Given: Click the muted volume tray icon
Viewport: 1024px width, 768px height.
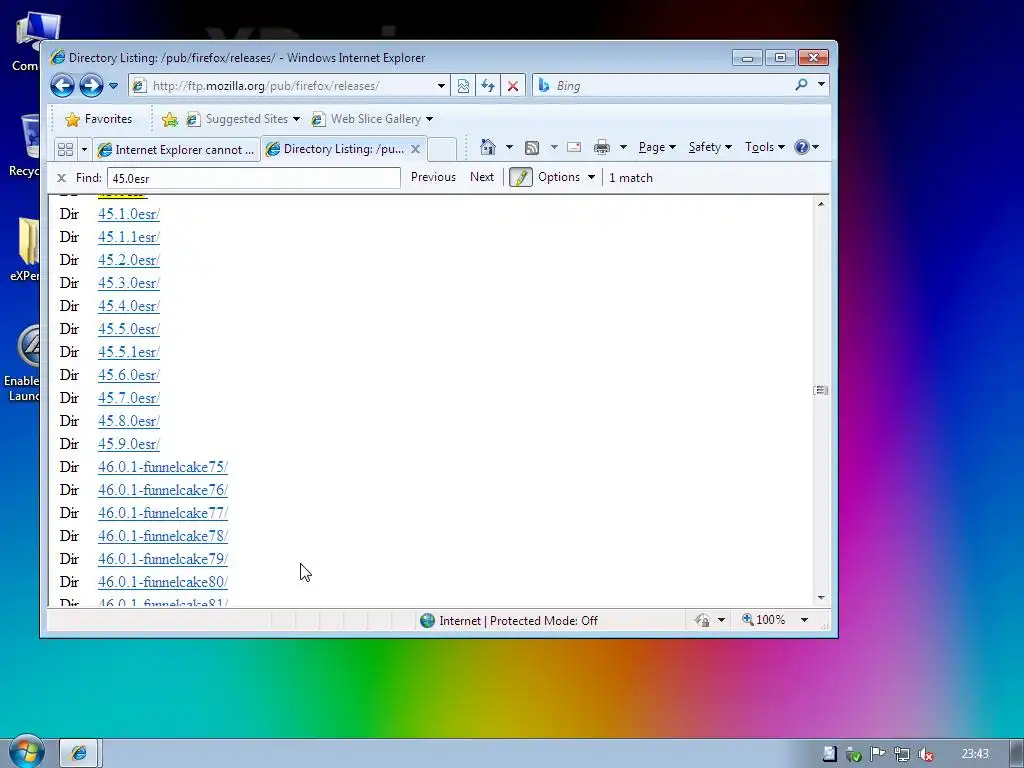Looking at the screenshot, I should point(925,754).
